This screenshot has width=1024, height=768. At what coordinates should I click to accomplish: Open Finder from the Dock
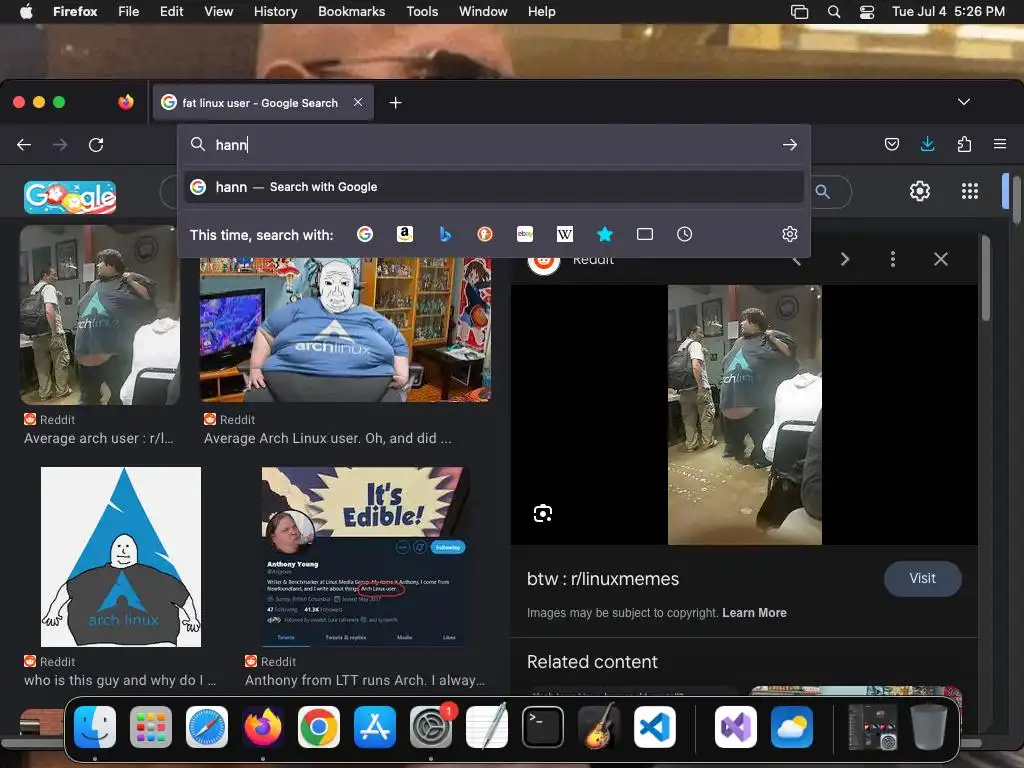coord(95,727)
